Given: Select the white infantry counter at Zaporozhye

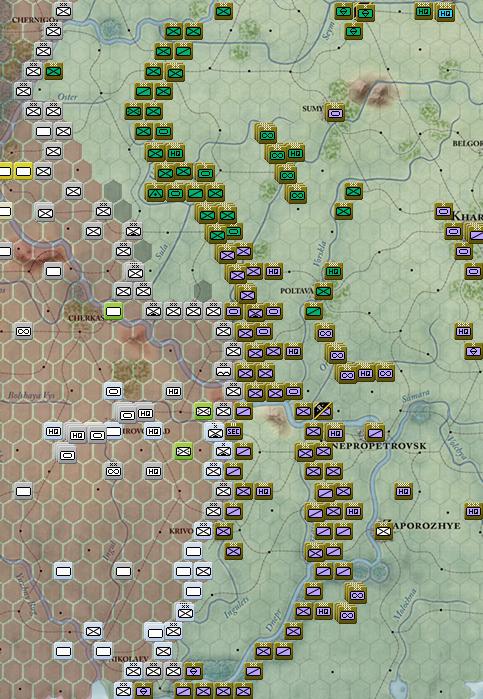Looking at the screenshot, I should coord(383,531).
